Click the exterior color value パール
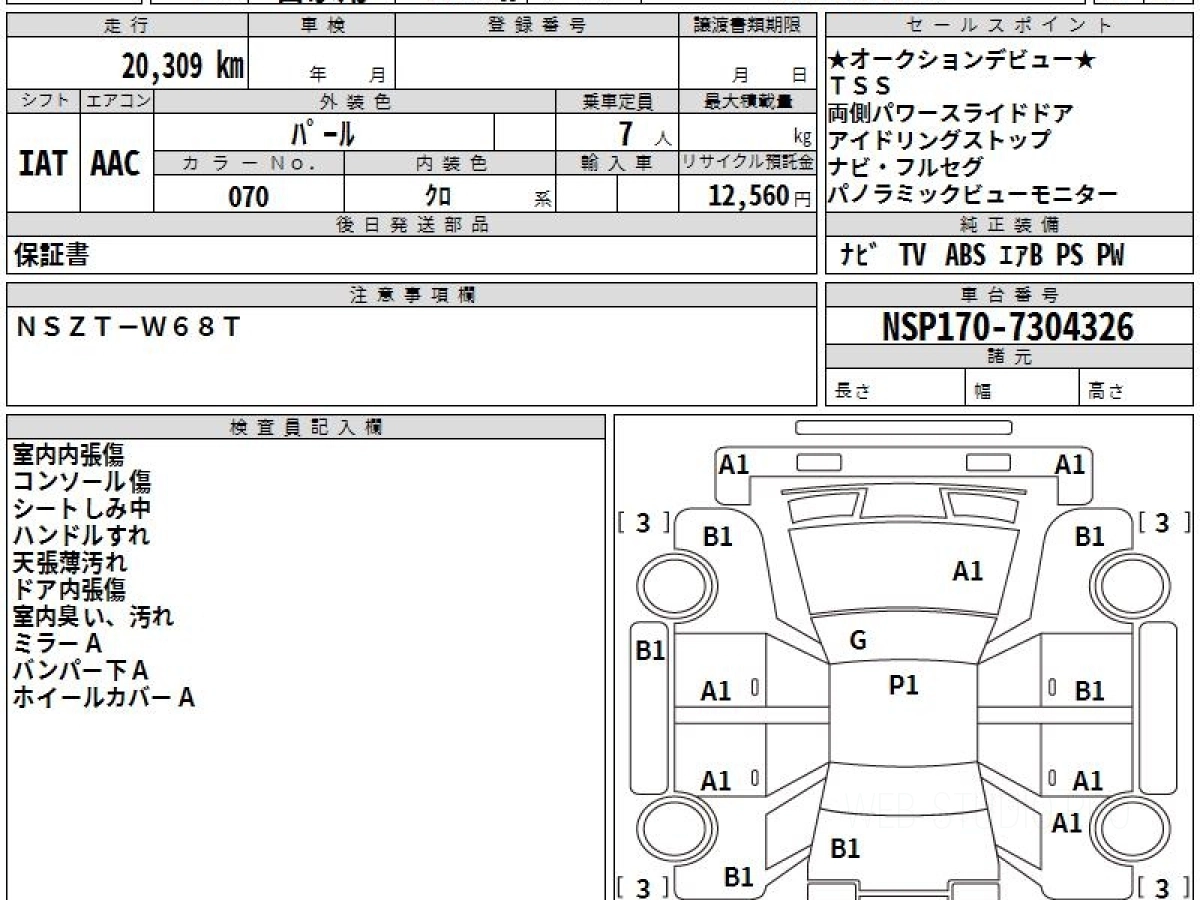This screenshot has height=900, width=1200. (x=323, y=132)
